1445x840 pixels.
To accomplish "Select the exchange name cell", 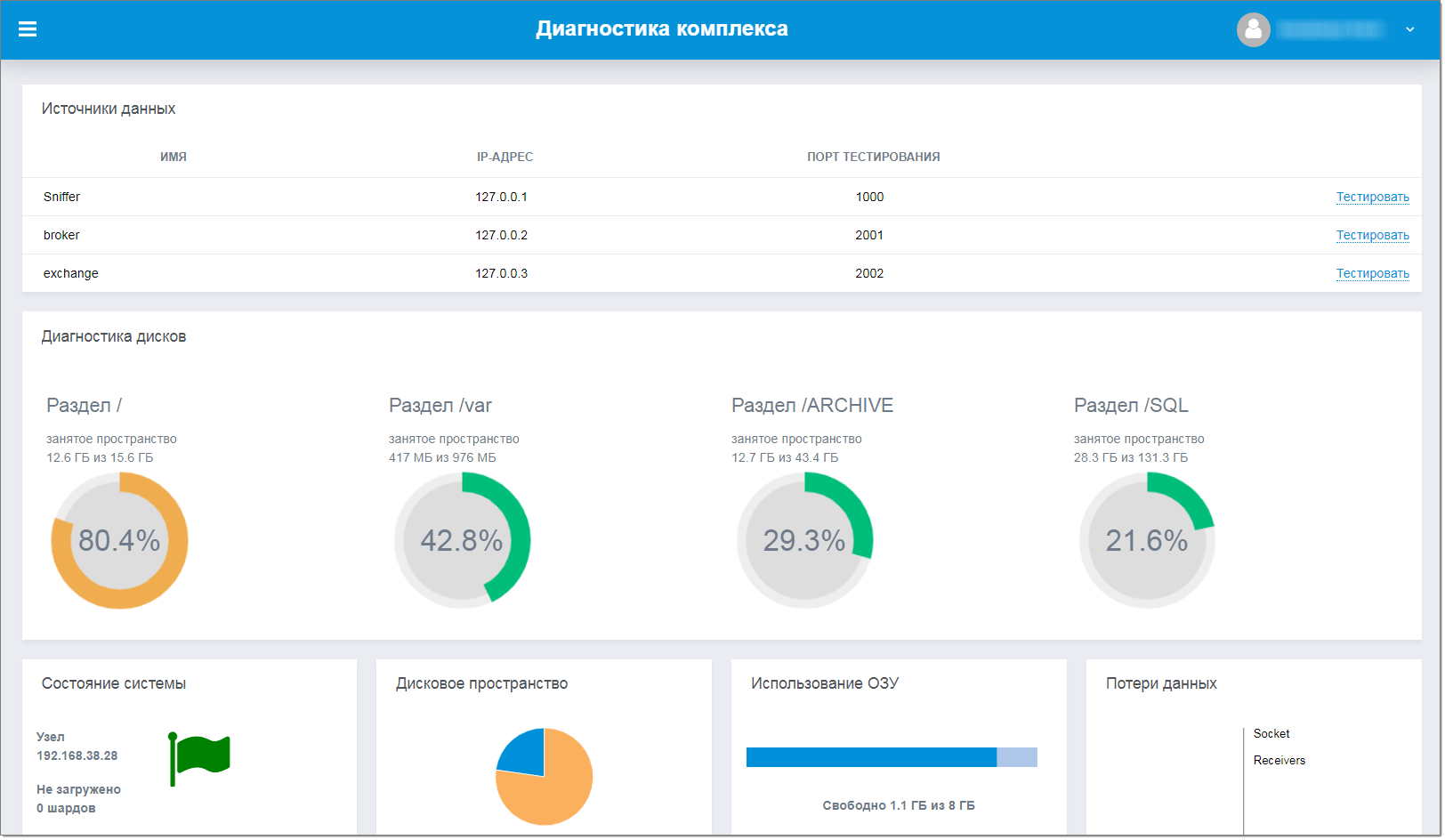I will 71,273.
